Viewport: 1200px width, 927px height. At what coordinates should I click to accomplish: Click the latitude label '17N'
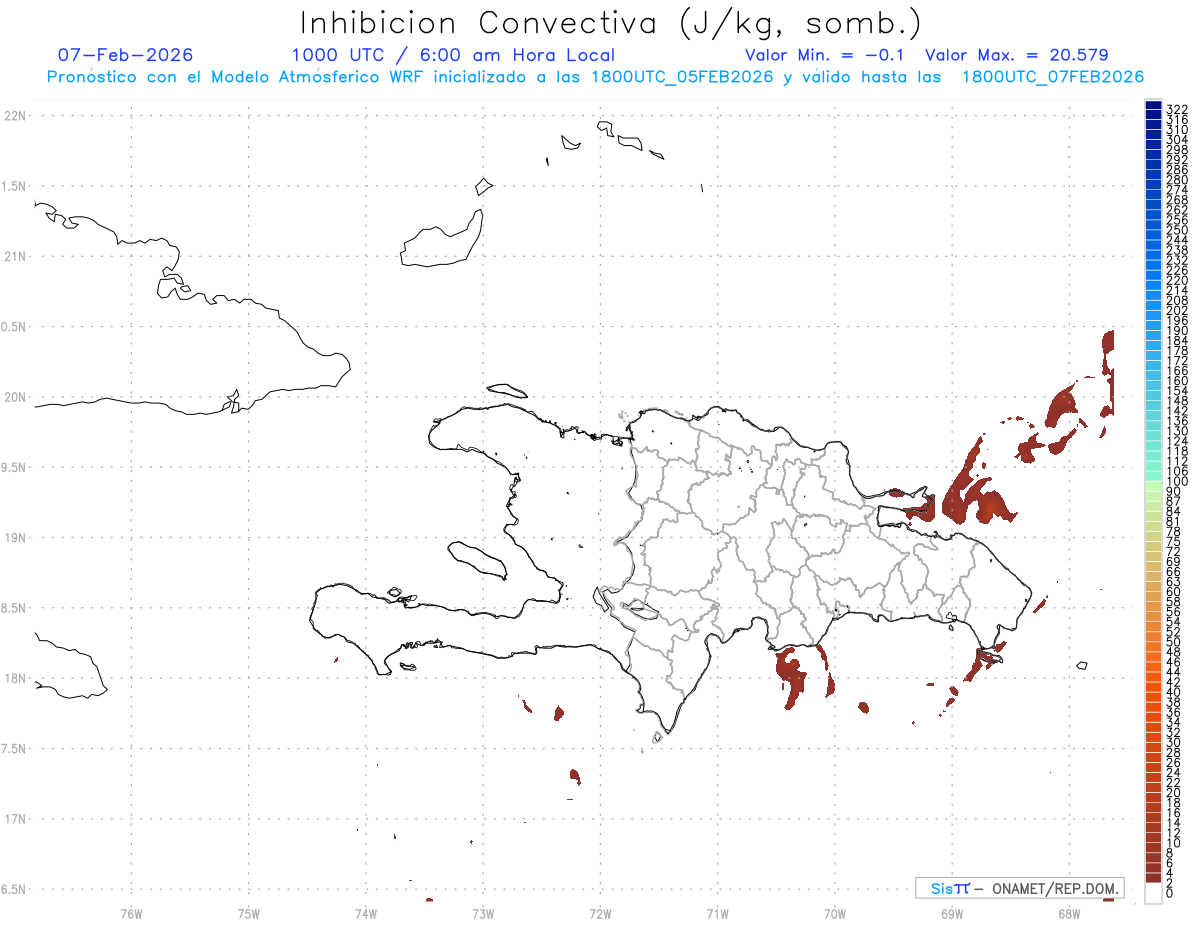pos(14,819)
